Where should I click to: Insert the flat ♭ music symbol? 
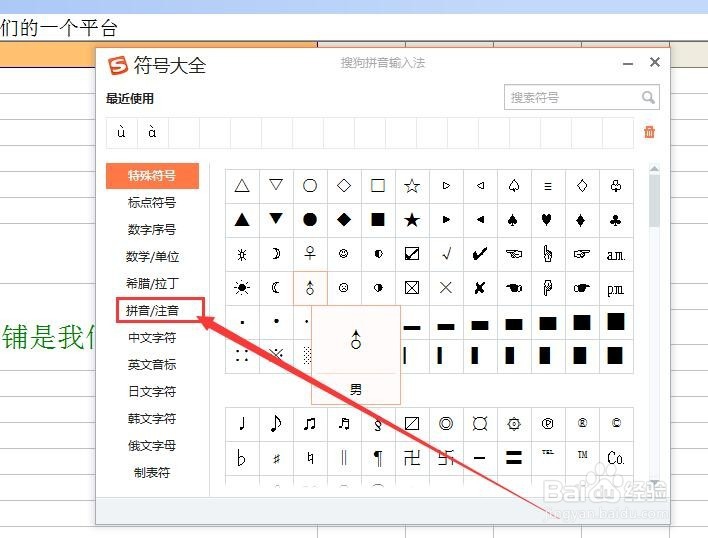pyautogui.click(x=242, y=458)
